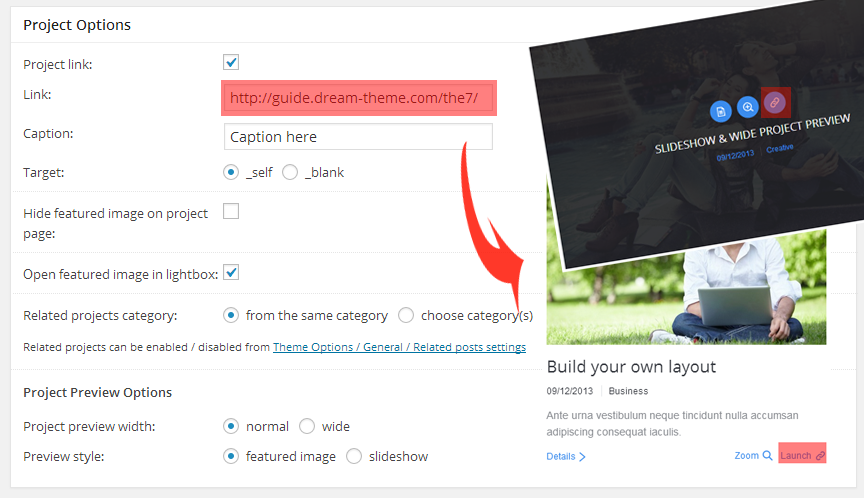Click the magnifier zoom icon on the dark preview
The width and height of the screenshot is (864, 498).
pyautogui.click(x=747, y=107)
